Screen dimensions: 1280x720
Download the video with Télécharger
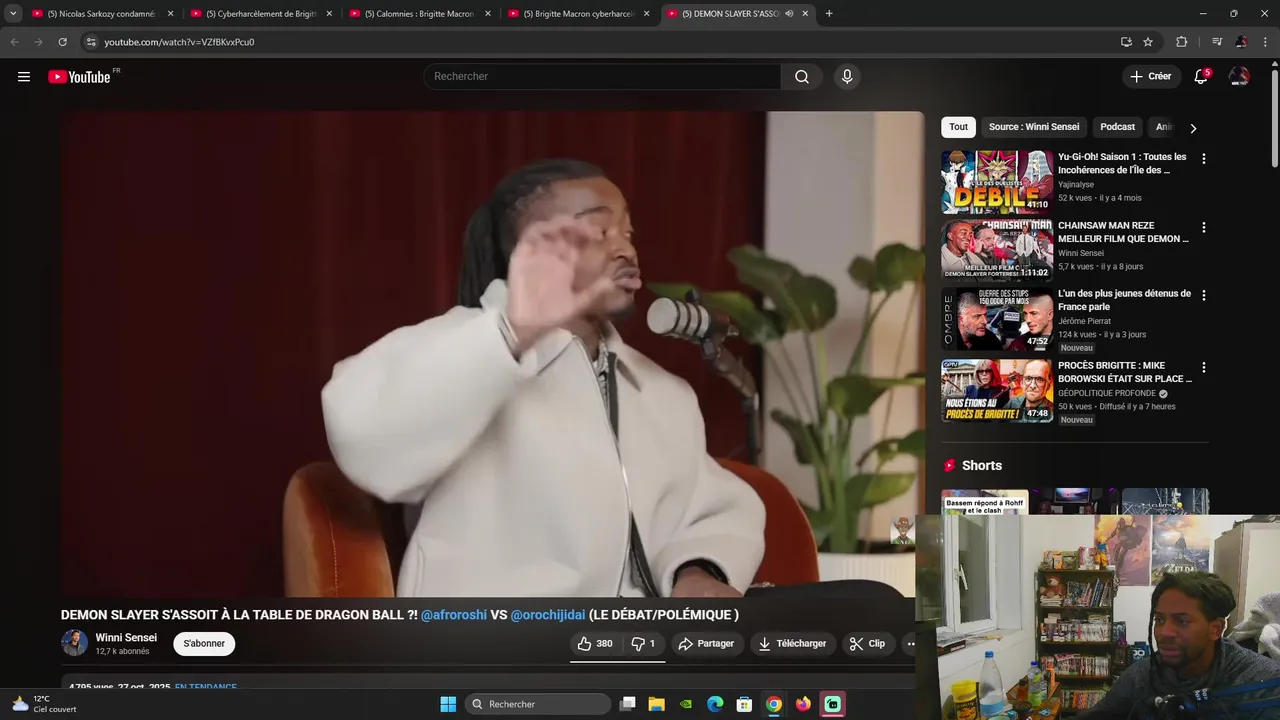point(792,644)
